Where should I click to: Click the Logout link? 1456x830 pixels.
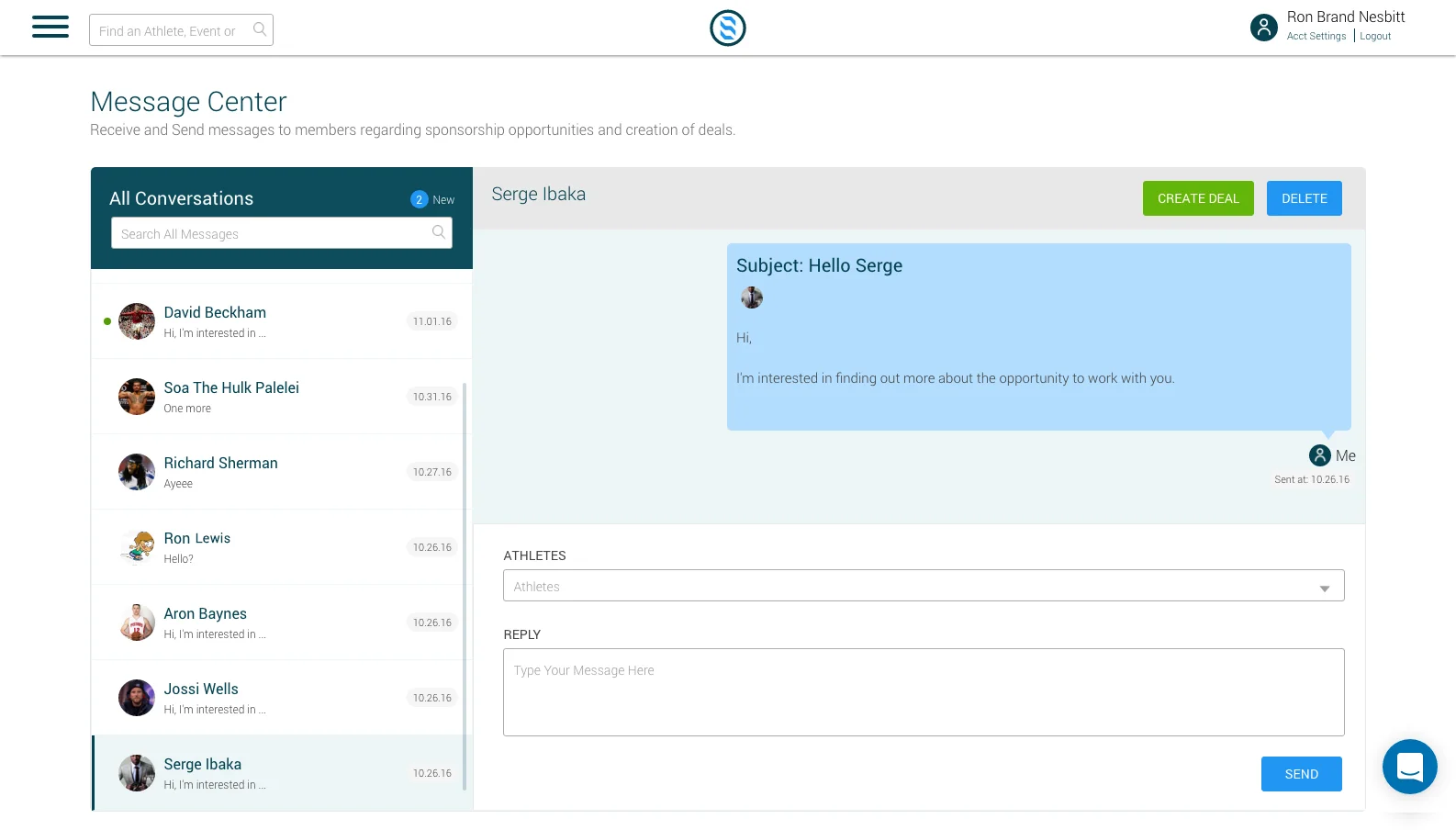pos(1374,37)
